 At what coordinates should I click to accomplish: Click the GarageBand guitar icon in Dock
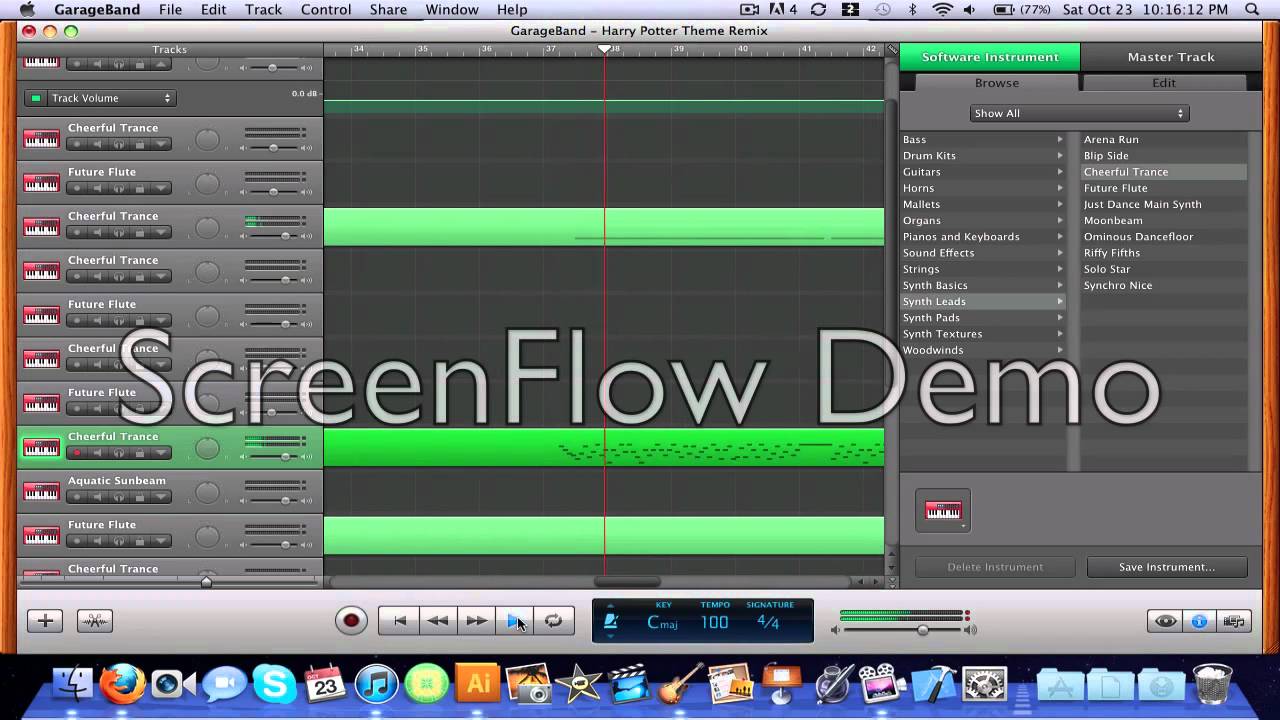(x=681, y=685)
